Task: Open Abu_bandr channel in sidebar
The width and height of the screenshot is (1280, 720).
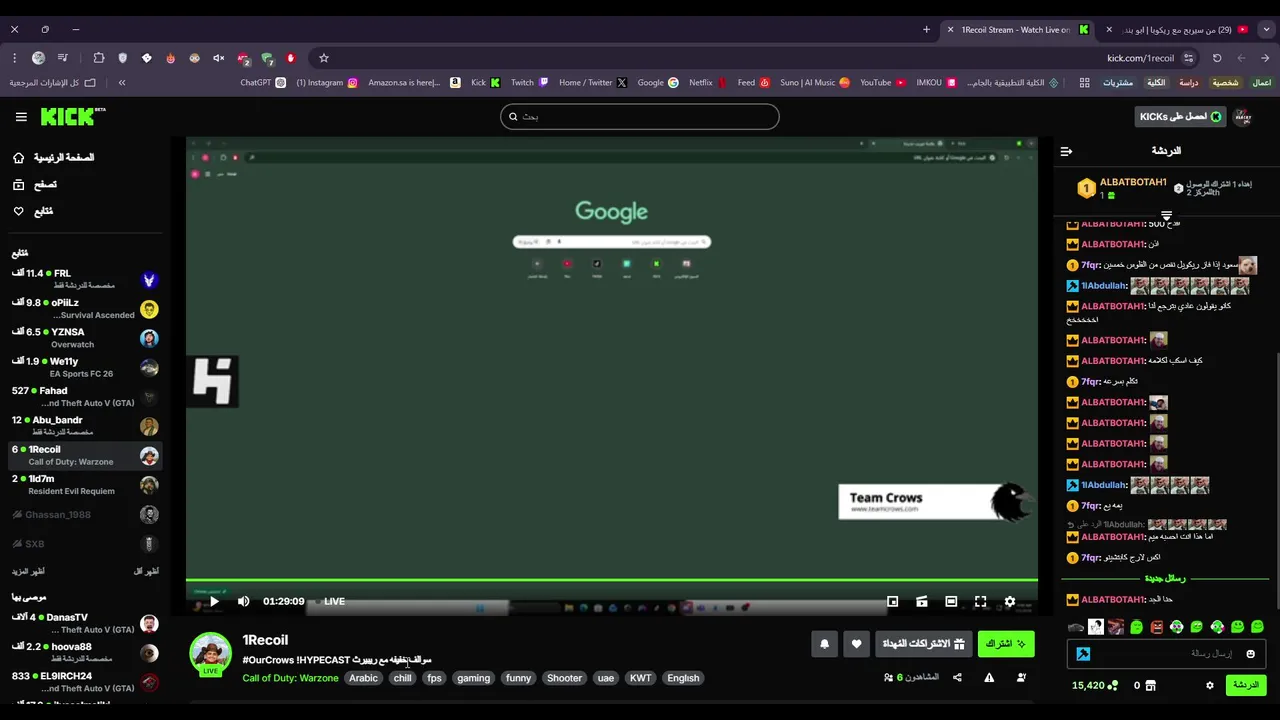Action: [85, 426]
